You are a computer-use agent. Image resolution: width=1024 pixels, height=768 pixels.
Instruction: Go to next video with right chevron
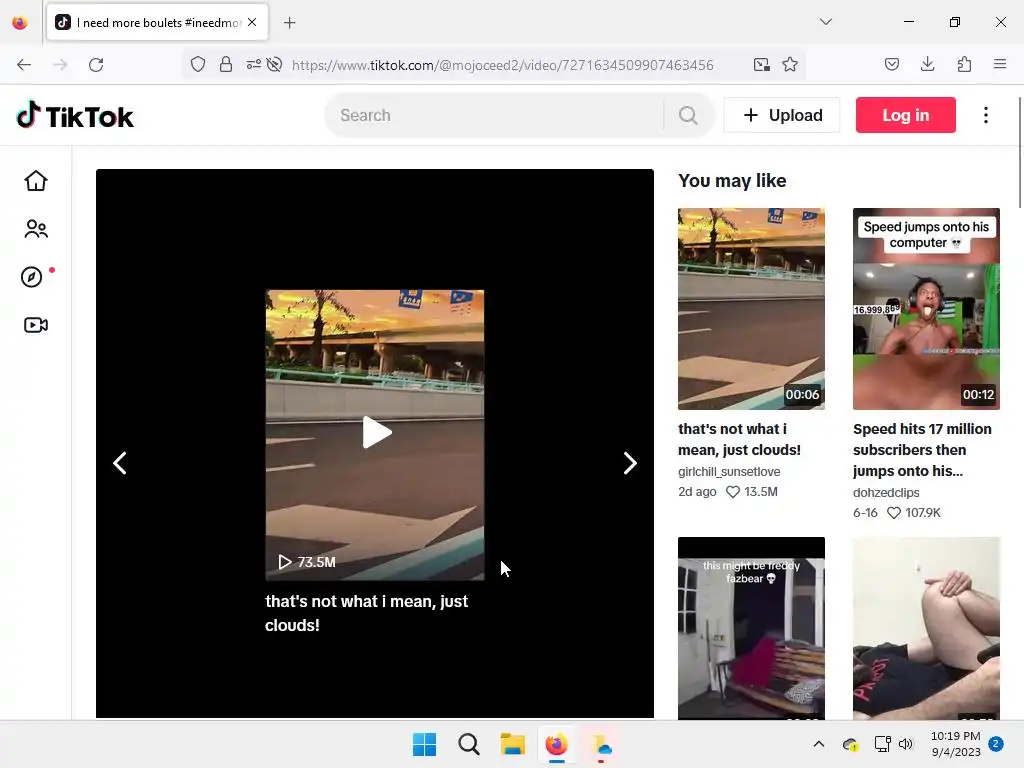[x=630, y=463]
